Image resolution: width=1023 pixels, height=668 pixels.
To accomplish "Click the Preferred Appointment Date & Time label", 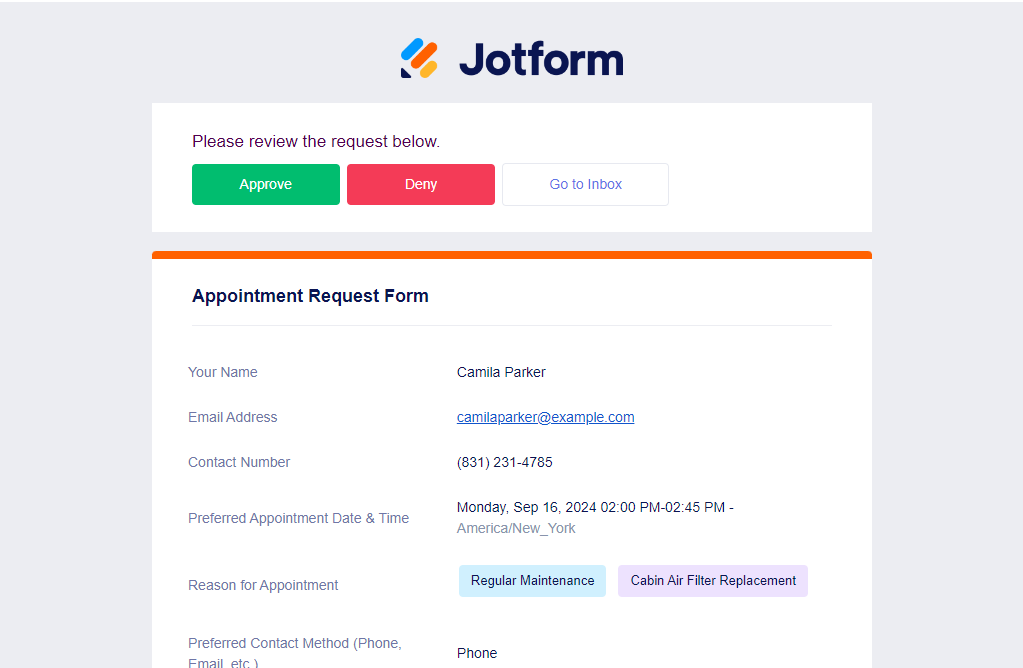I will [x=298, y=518].
